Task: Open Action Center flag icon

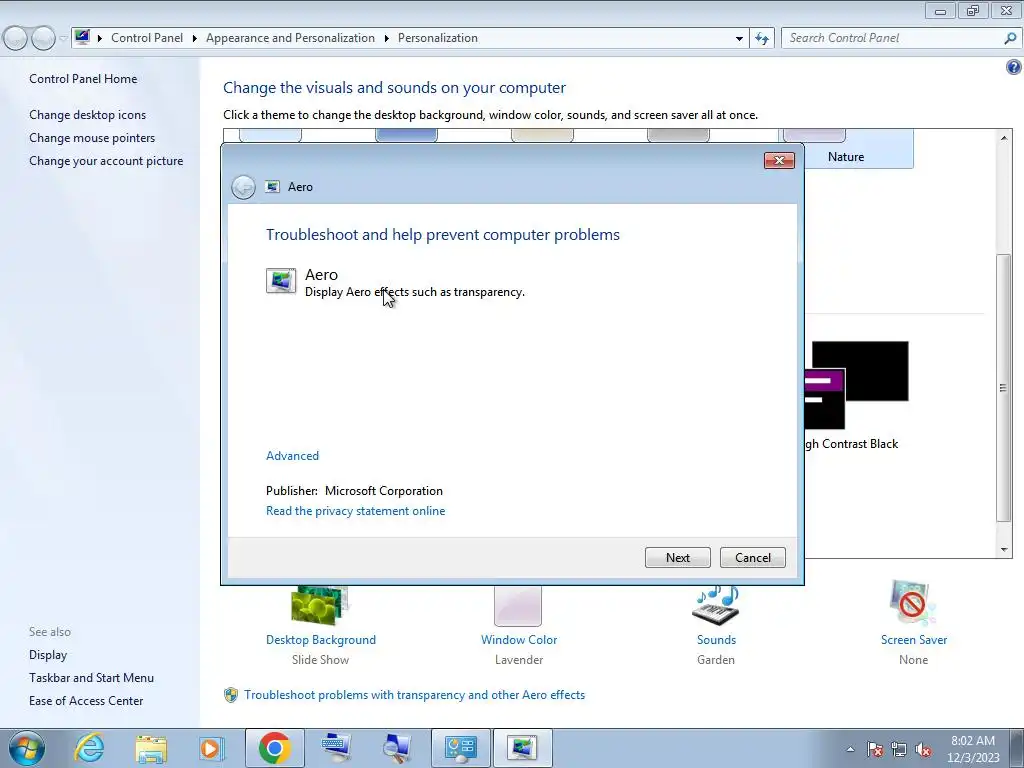Action: [x=875, y=750]
